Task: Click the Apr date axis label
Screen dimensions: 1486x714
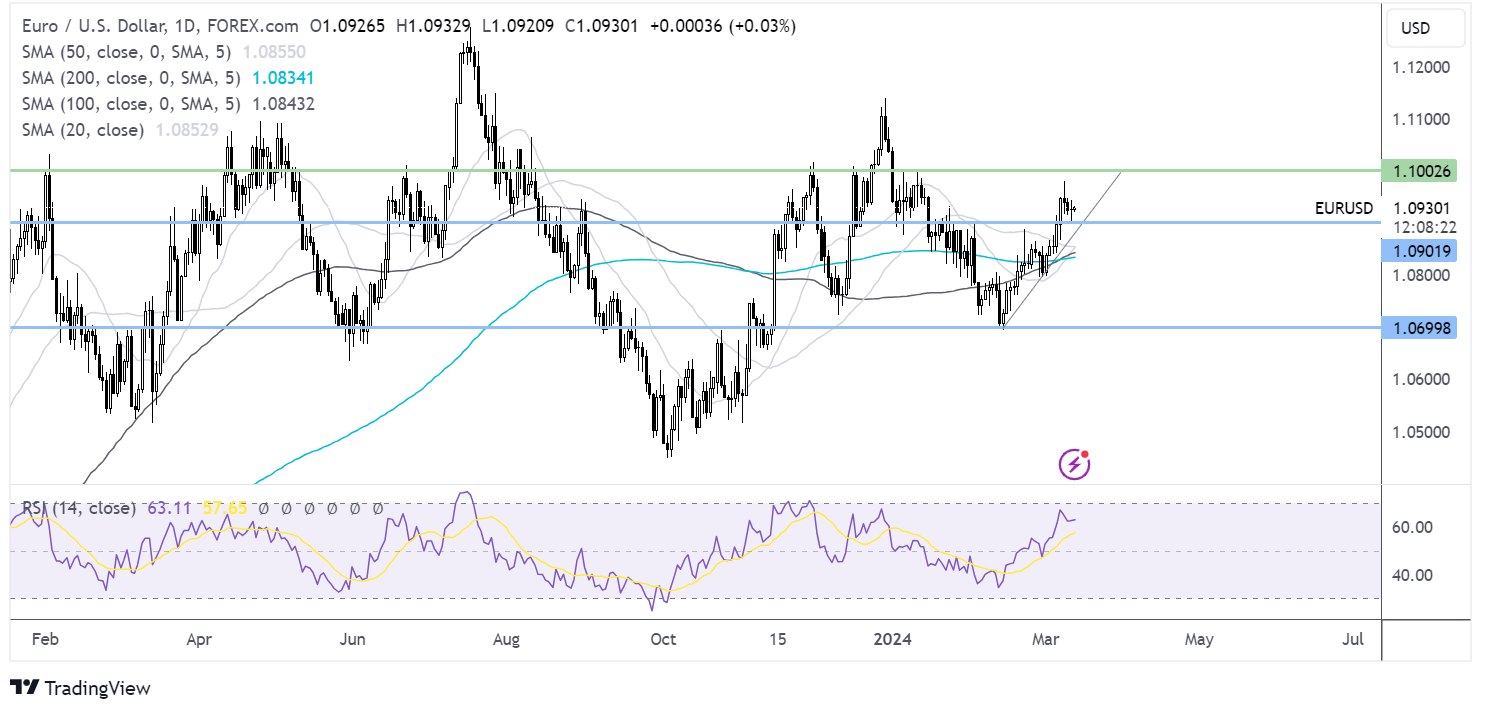Action: pyautogui.click(x=199, y=638)
